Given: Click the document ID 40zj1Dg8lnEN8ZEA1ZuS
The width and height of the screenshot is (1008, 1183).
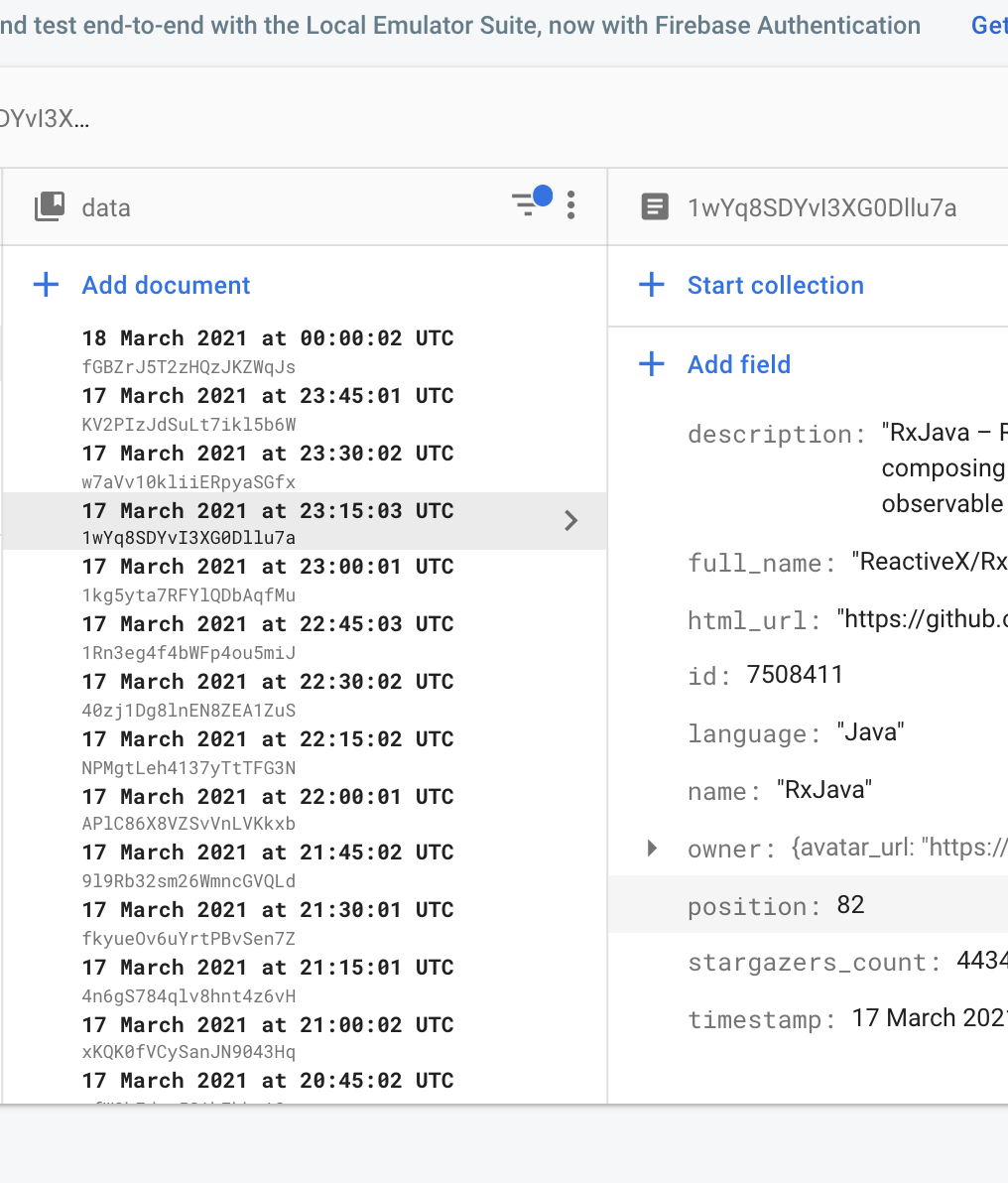Looking at the screenshot, I should pos(189,711).
